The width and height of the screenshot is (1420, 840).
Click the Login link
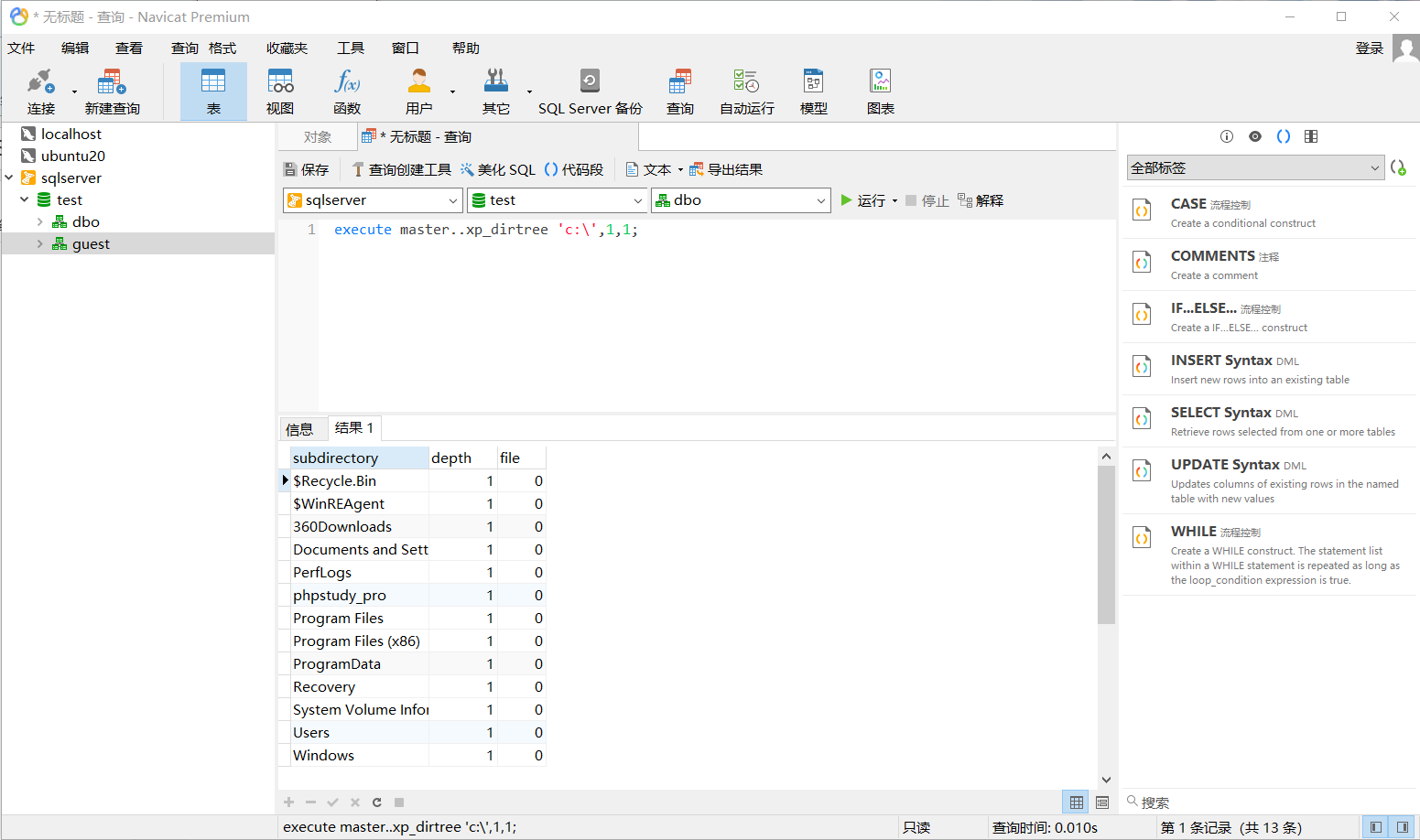[x=1370, y=48]
